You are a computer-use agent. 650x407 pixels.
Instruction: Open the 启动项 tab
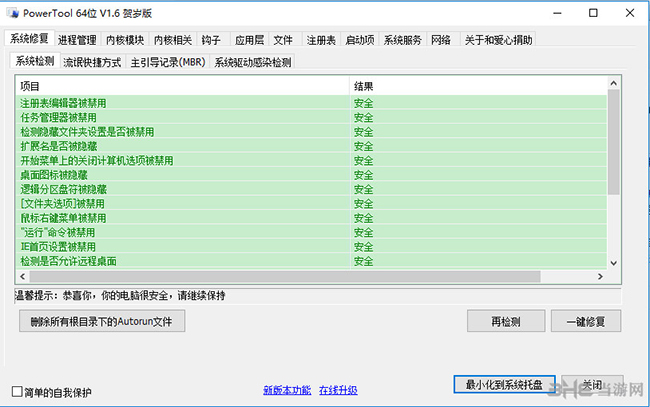(x=360, y=40)
